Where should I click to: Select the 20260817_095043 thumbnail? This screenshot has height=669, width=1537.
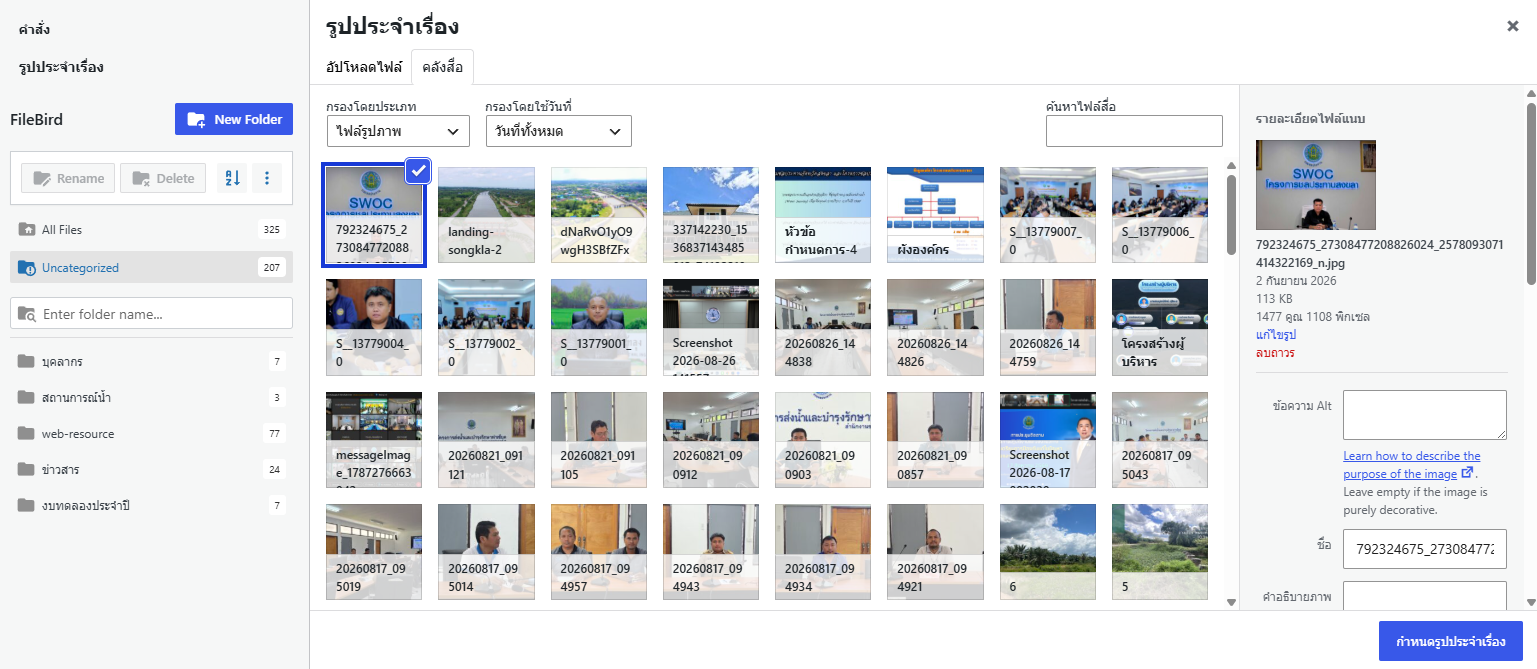(1160, 440)
